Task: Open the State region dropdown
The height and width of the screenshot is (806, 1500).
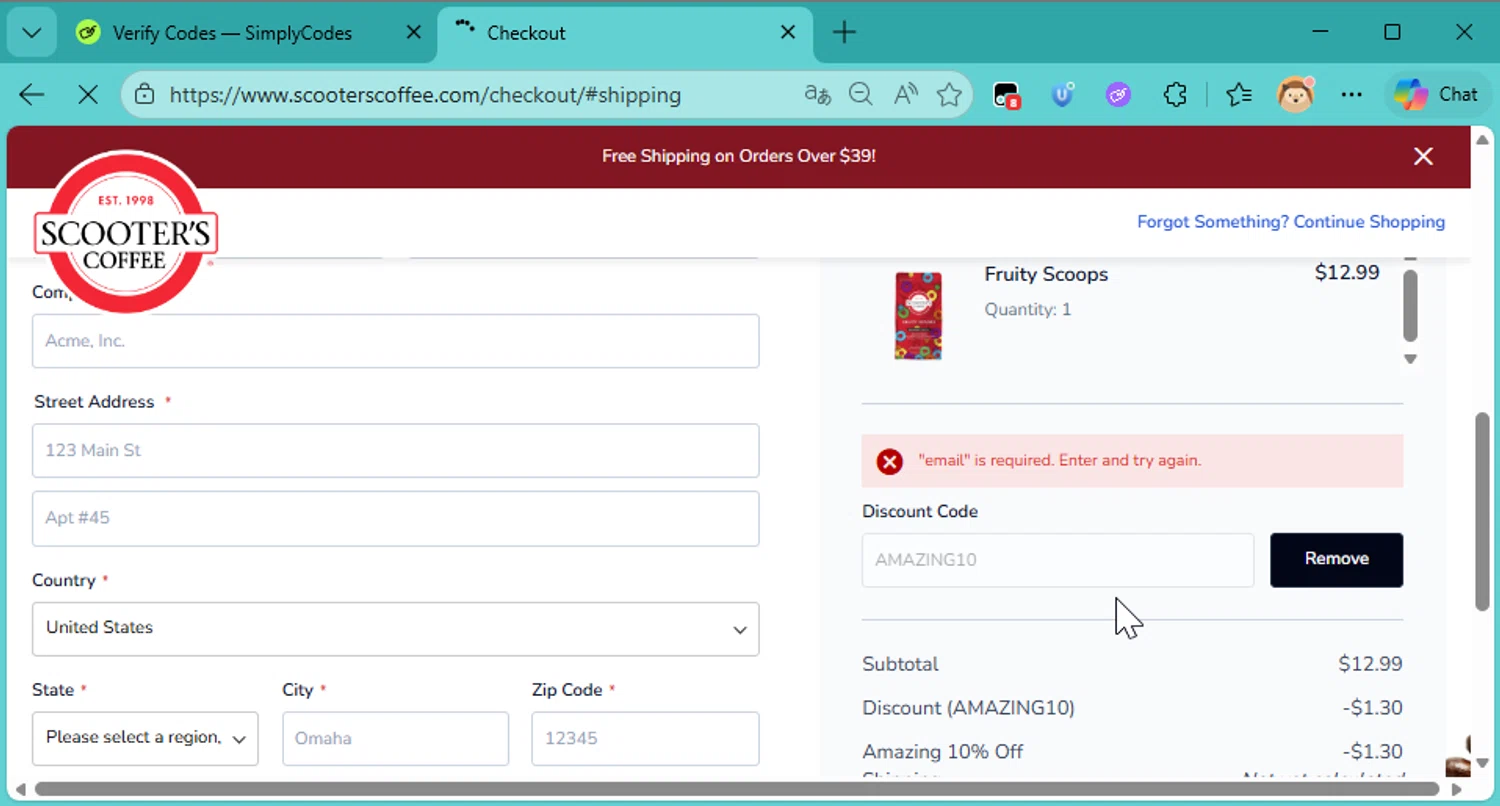Action: [x=145, y=738]
